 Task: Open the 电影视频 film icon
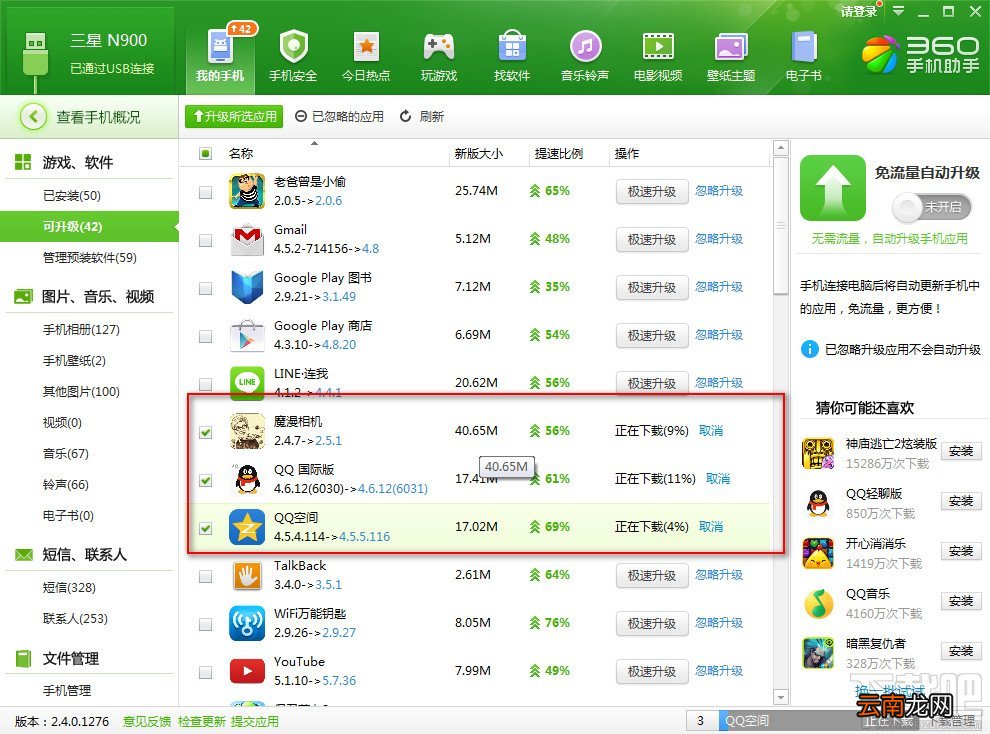tap(658, 47)
